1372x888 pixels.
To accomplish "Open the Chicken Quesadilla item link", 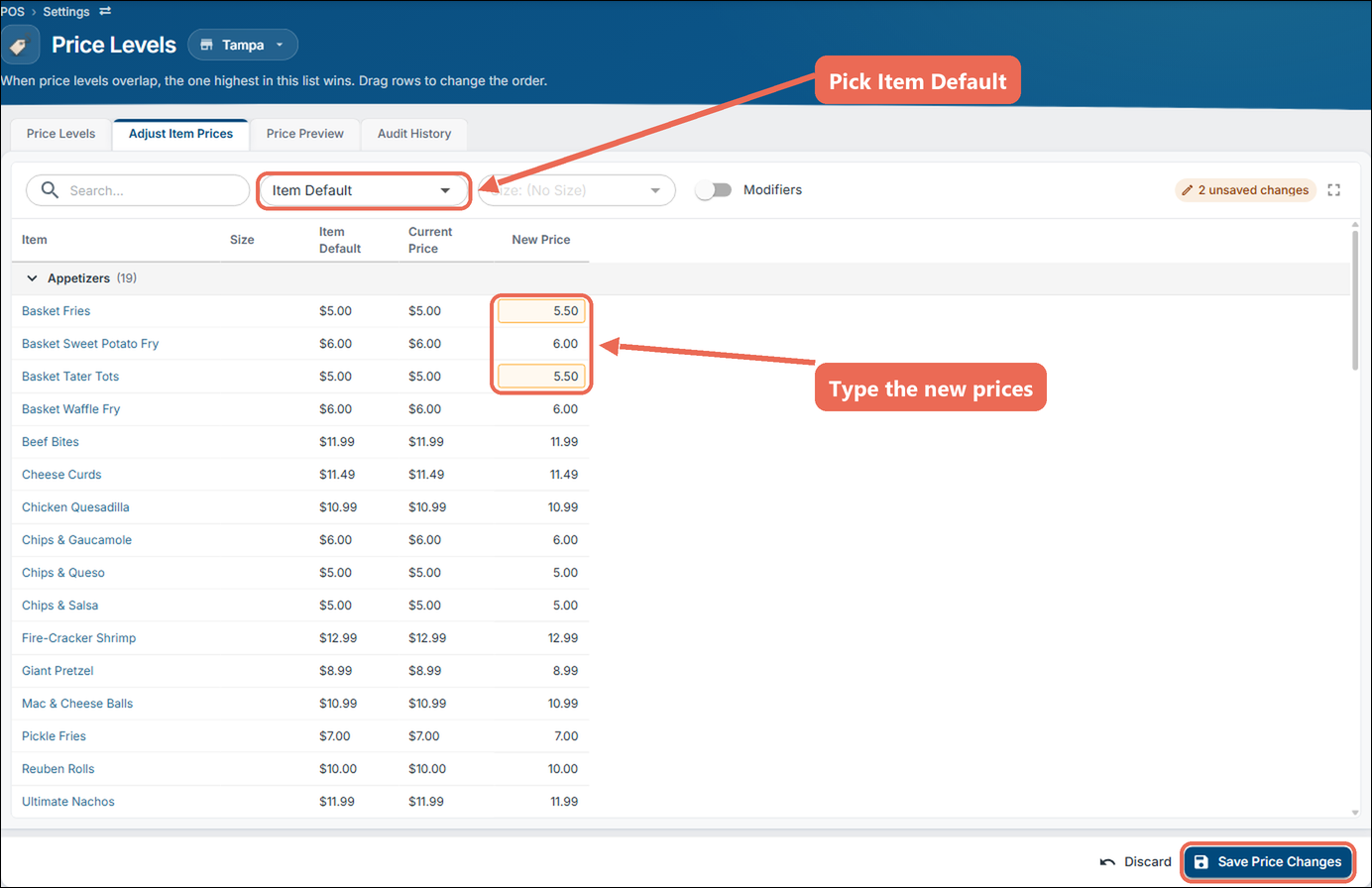I will coord(75,507).
